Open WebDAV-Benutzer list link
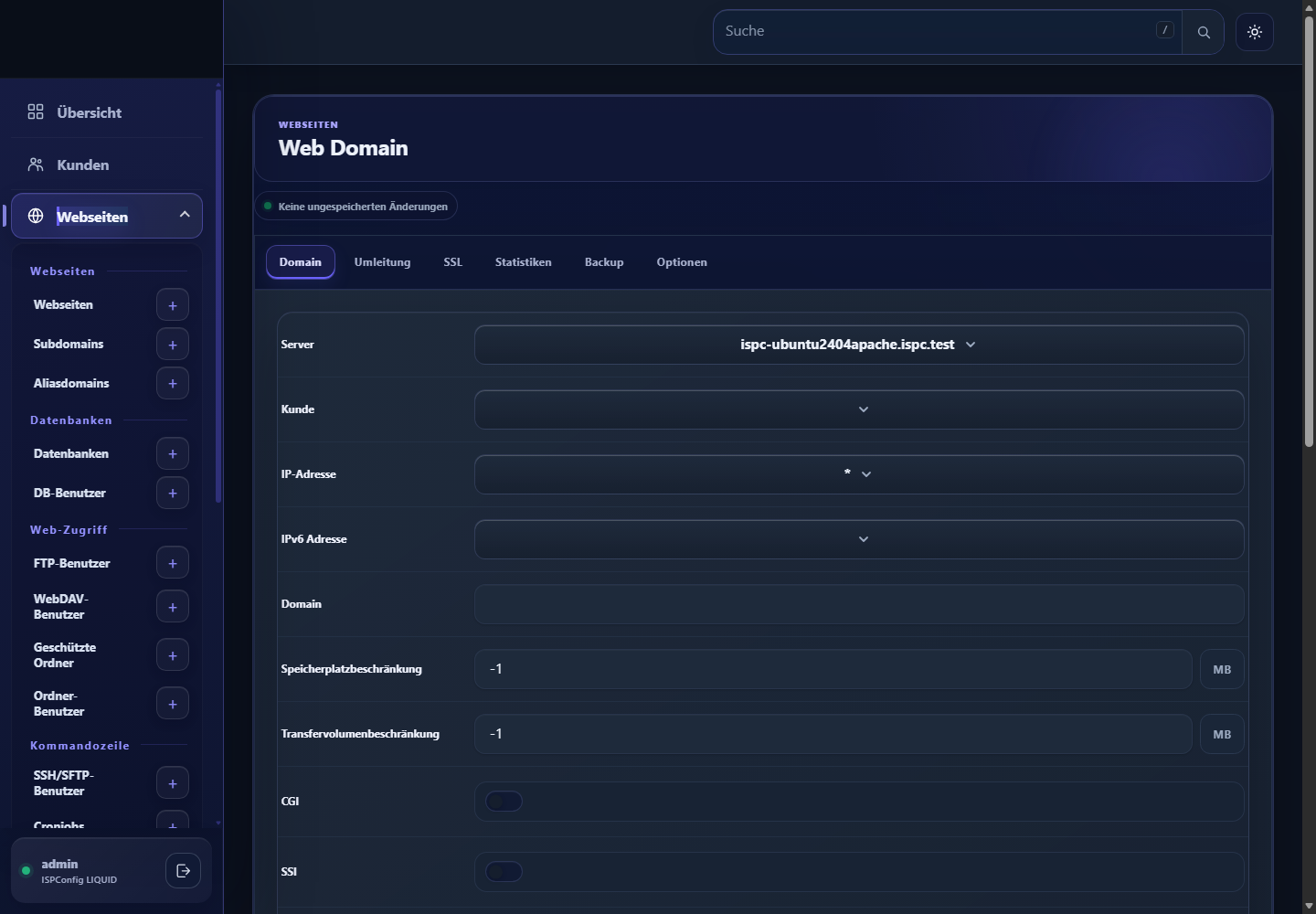This screenshot has height=914, width=1316. tap(61, 607)
